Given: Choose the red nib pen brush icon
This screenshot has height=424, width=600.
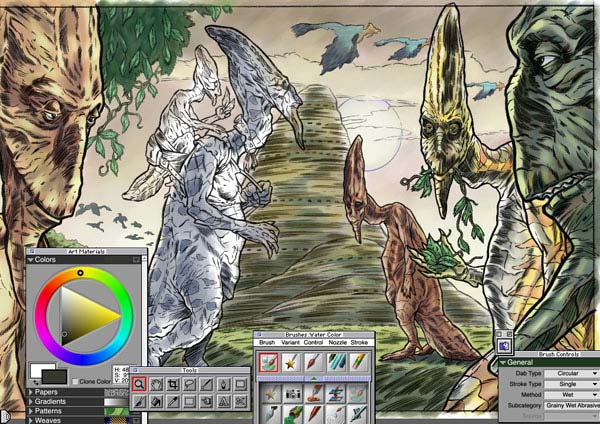Looking at the screenshot, I should 315,414.
